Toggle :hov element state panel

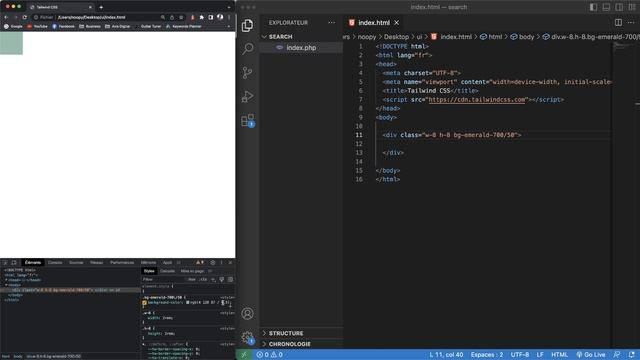pos(192,280)
